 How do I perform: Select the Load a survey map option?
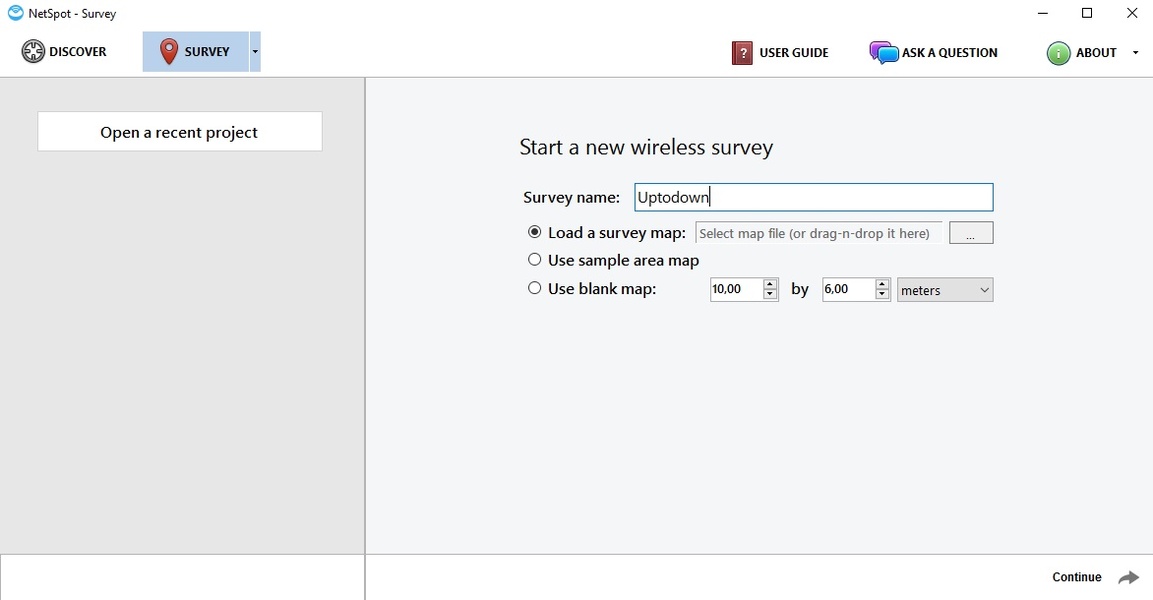click(x=535, y=232)
